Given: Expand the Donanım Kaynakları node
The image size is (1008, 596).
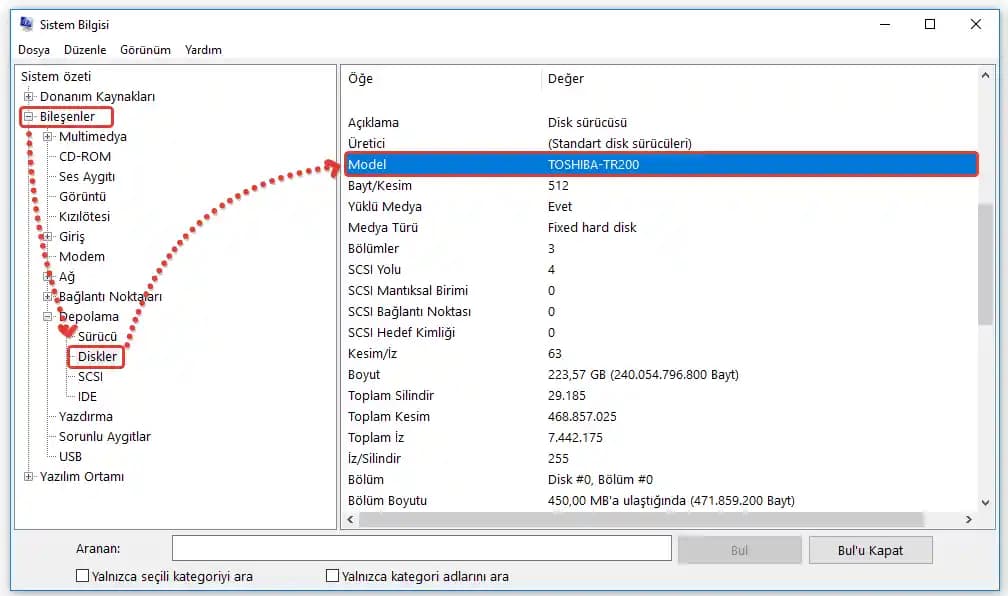Looking at the screenshot, I should coord(29,97).
